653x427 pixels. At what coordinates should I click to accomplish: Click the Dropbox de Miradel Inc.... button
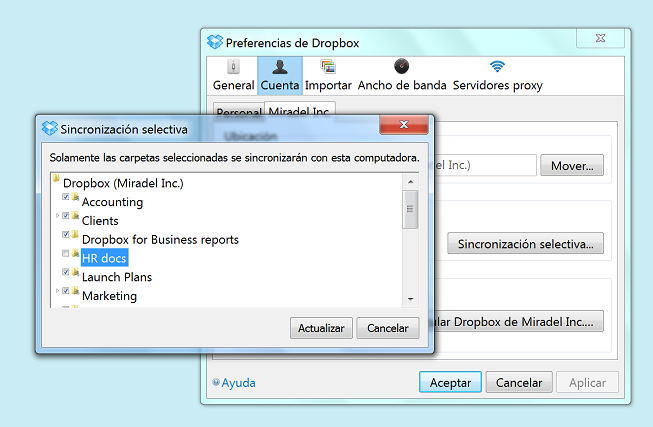point(518,321)
